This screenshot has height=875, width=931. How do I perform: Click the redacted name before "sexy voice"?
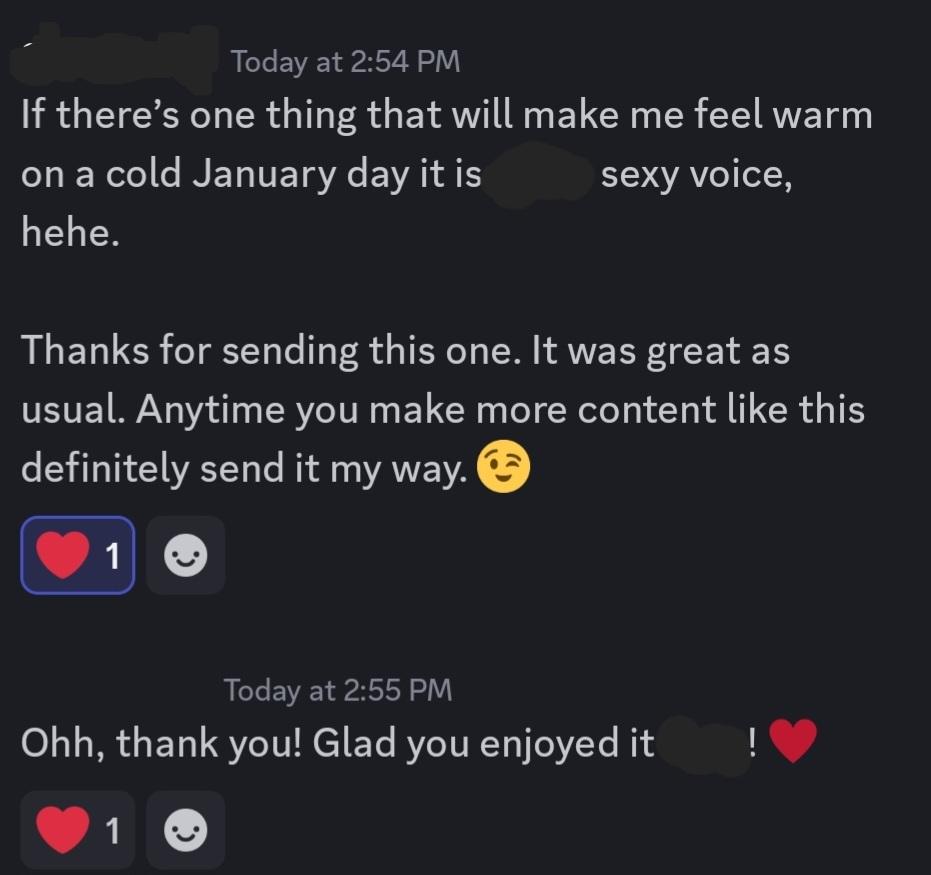pyautogui.click(x=540, y=176)
